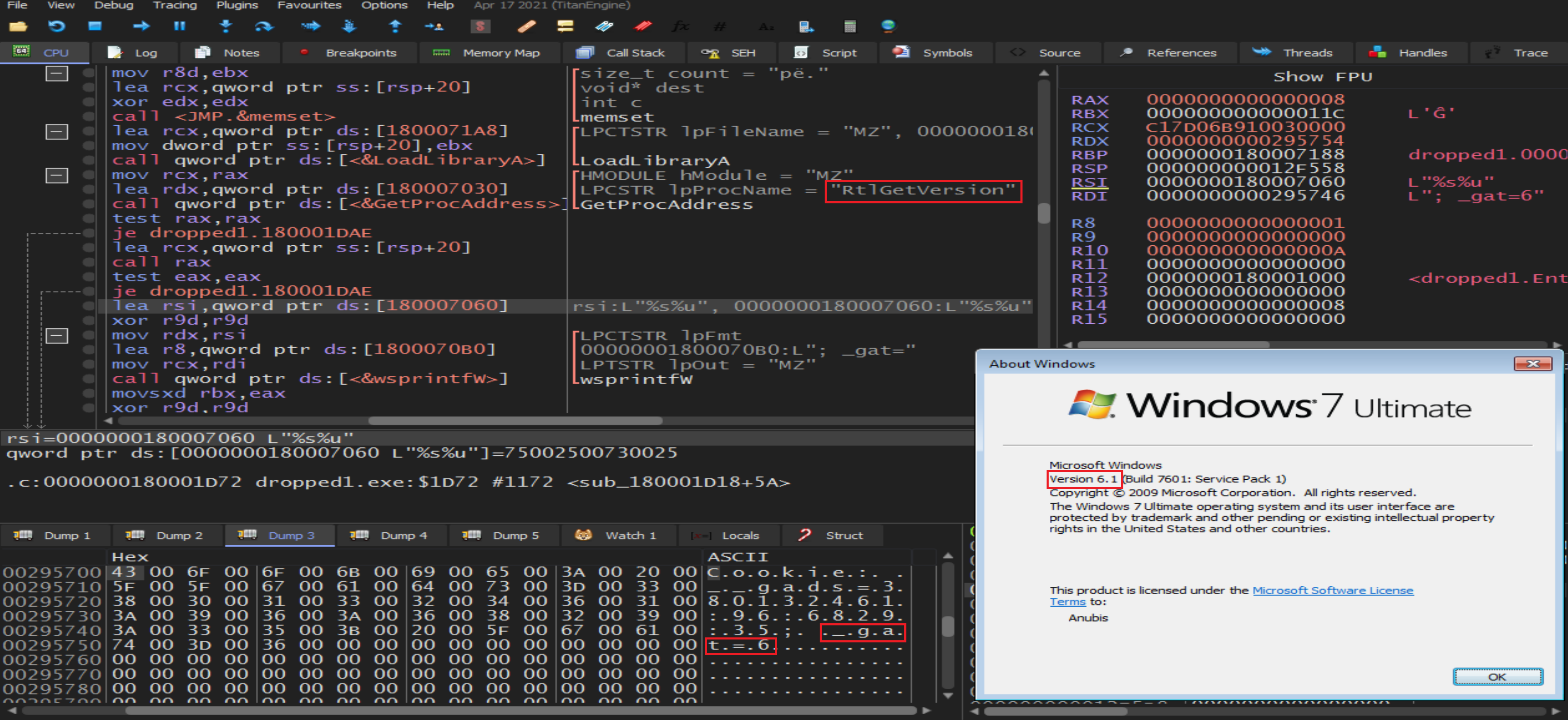Open the calculator toolbar icon
The image size is (1568, 720).
(x=850, y=26)
